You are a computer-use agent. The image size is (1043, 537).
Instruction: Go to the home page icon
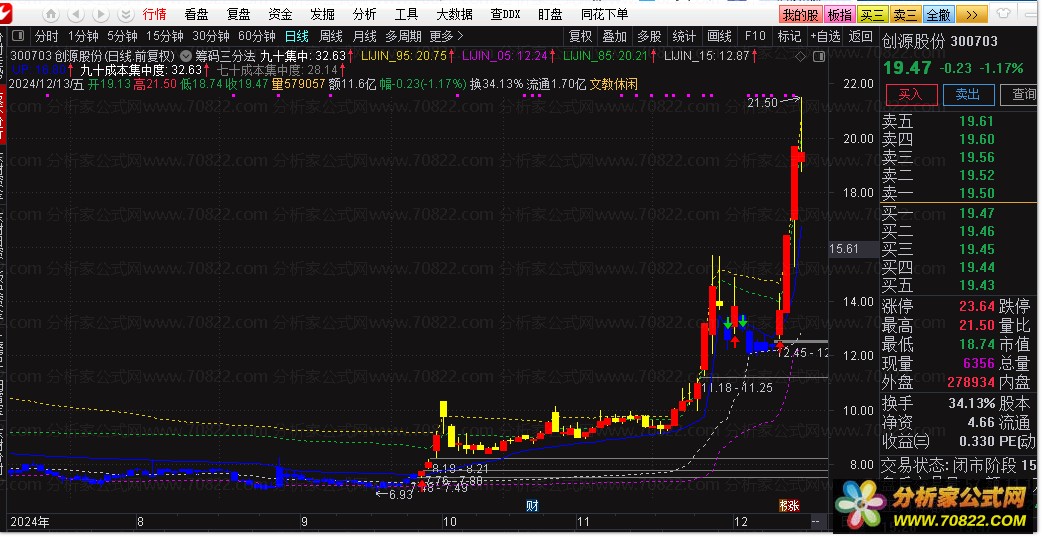coord(51,14)
